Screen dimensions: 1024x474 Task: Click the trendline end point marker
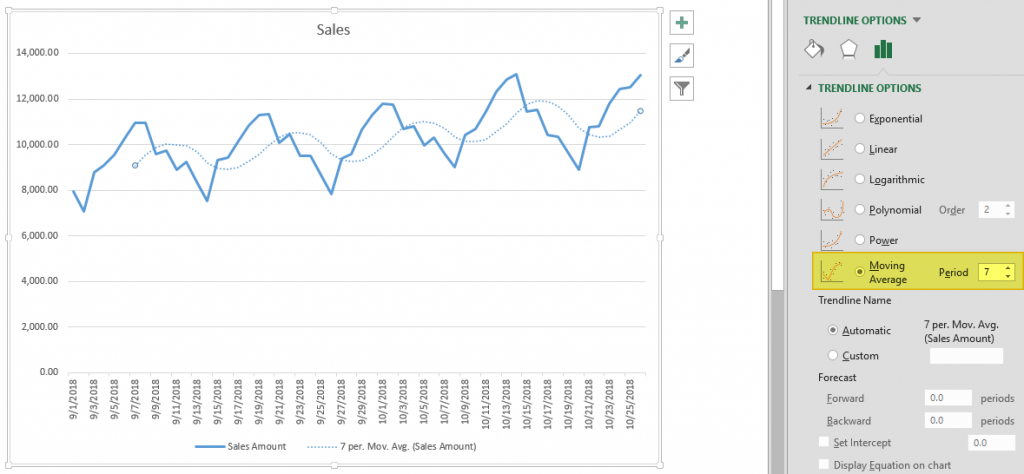click(641, 111)
